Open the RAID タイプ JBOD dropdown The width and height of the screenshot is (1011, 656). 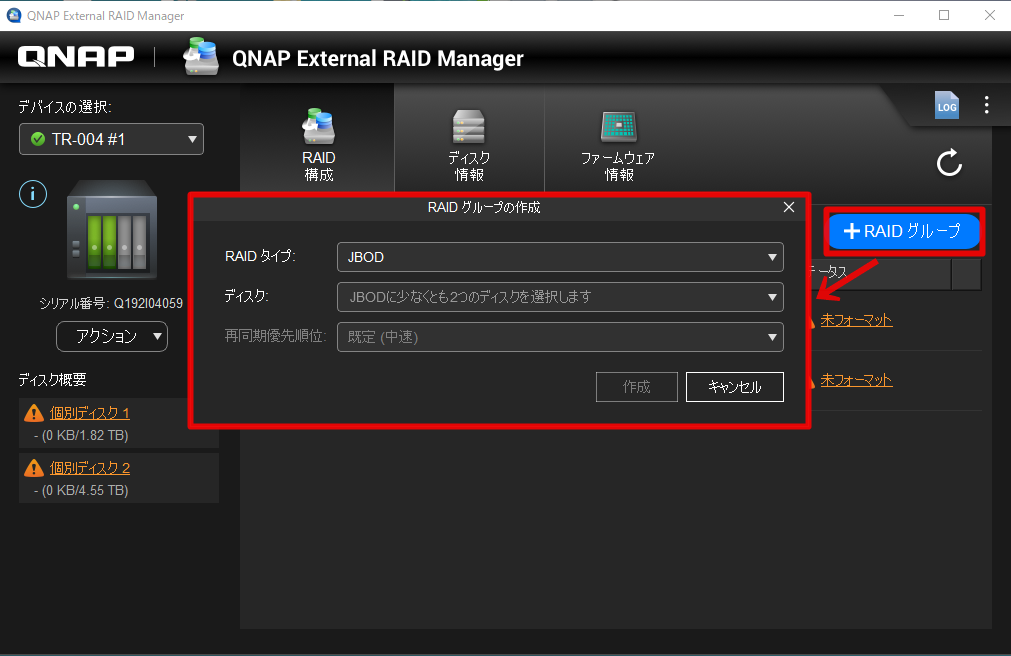560,257
